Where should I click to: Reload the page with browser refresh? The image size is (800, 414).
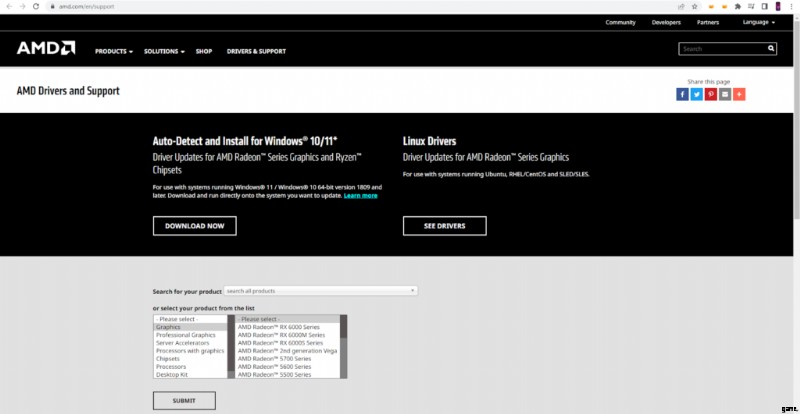pos(36,6)
